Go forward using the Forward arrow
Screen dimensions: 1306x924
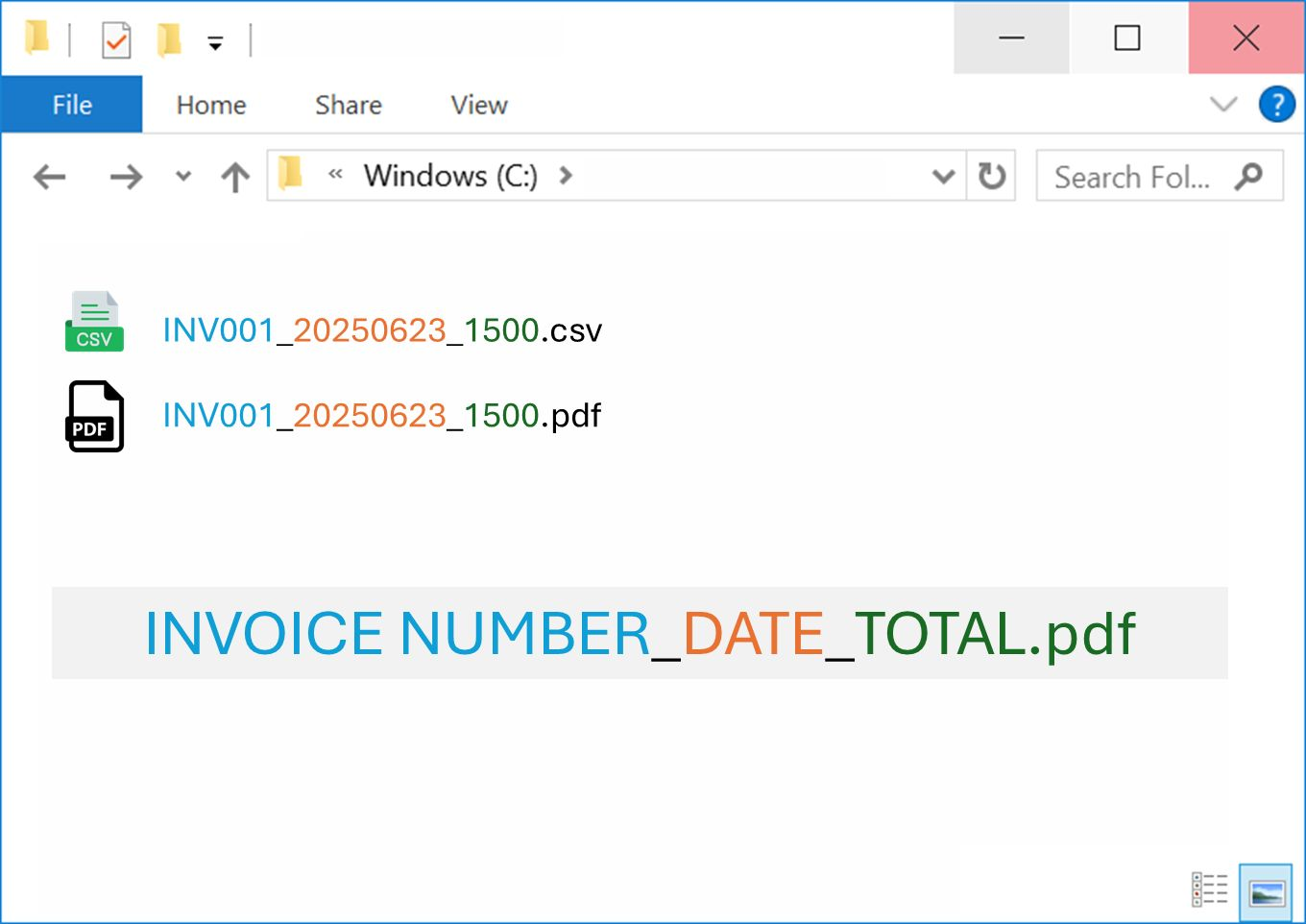126,177
